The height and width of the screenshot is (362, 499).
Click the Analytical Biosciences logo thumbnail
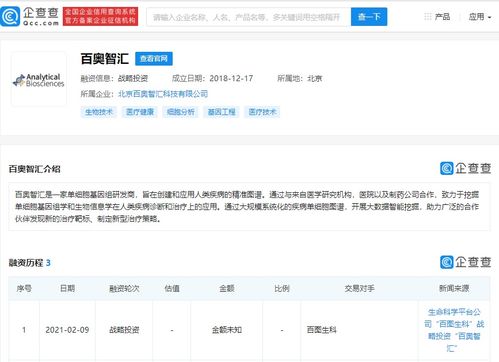(x=39, y=79)
